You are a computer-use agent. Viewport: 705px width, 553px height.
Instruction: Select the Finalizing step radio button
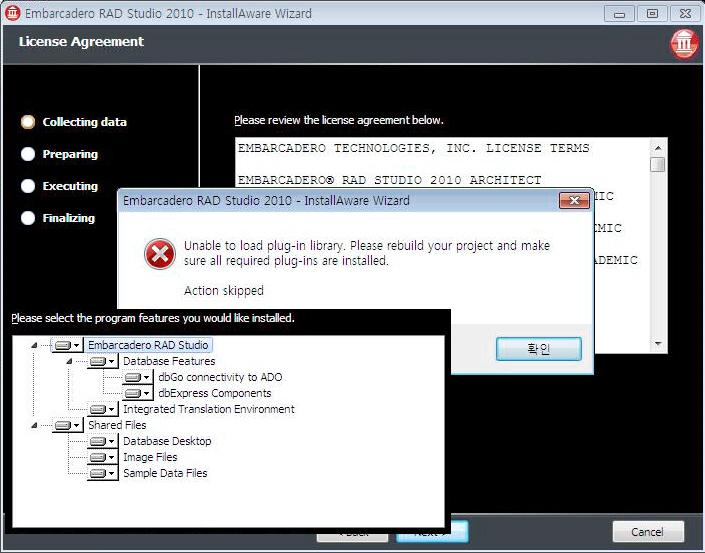(x=28, y=218)
